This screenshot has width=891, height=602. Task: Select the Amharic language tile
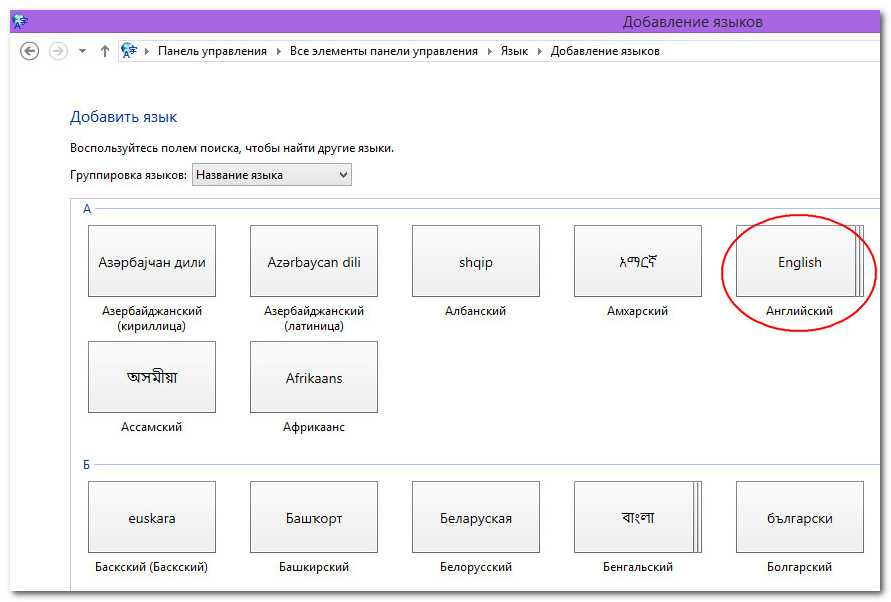pos(638,262)
